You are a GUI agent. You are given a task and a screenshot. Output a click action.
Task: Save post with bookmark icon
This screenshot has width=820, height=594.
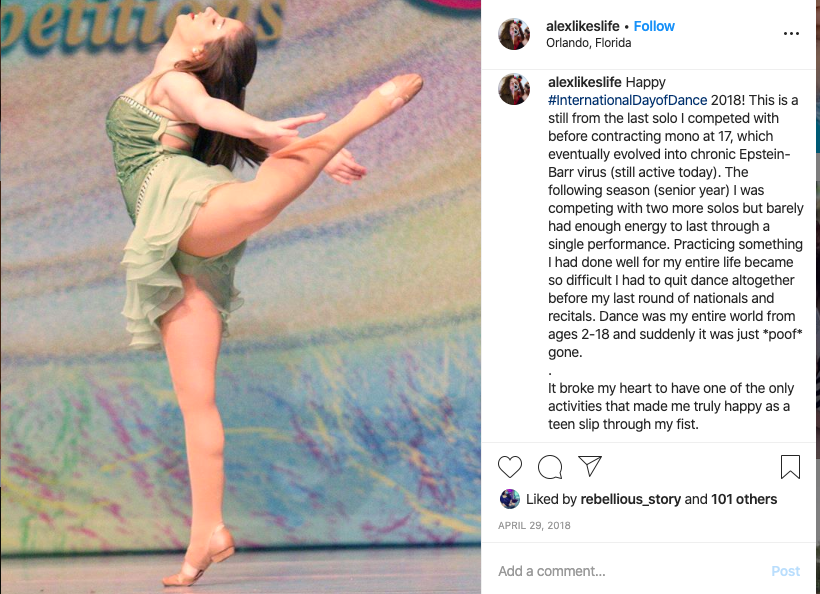(790, 466)
